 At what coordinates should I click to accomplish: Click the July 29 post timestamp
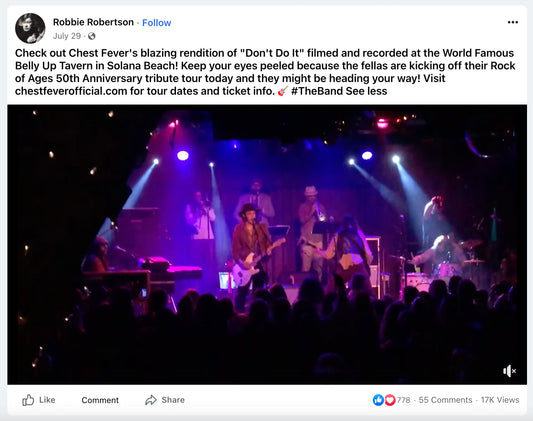67,36
